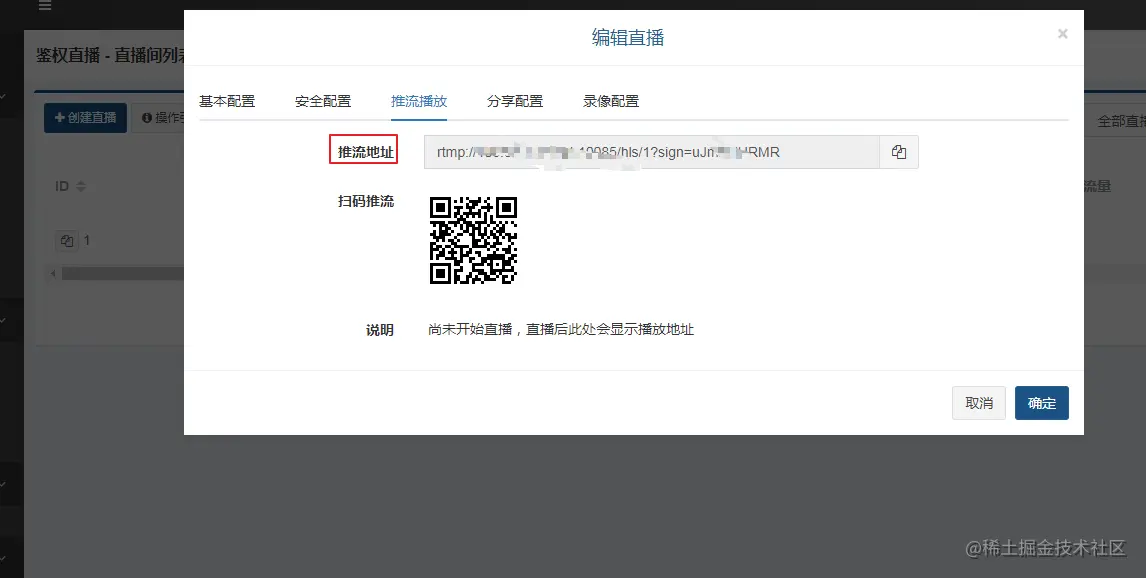1146x578 pixels.
Task: Open the 分享配置 tab
Action: [x=515, y=101]
